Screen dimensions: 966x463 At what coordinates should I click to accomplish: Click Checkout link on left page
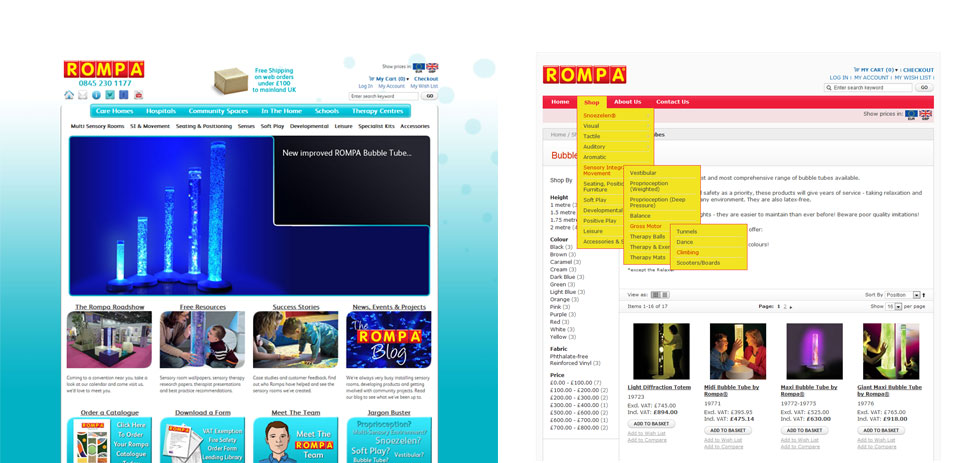pos(426,79)
